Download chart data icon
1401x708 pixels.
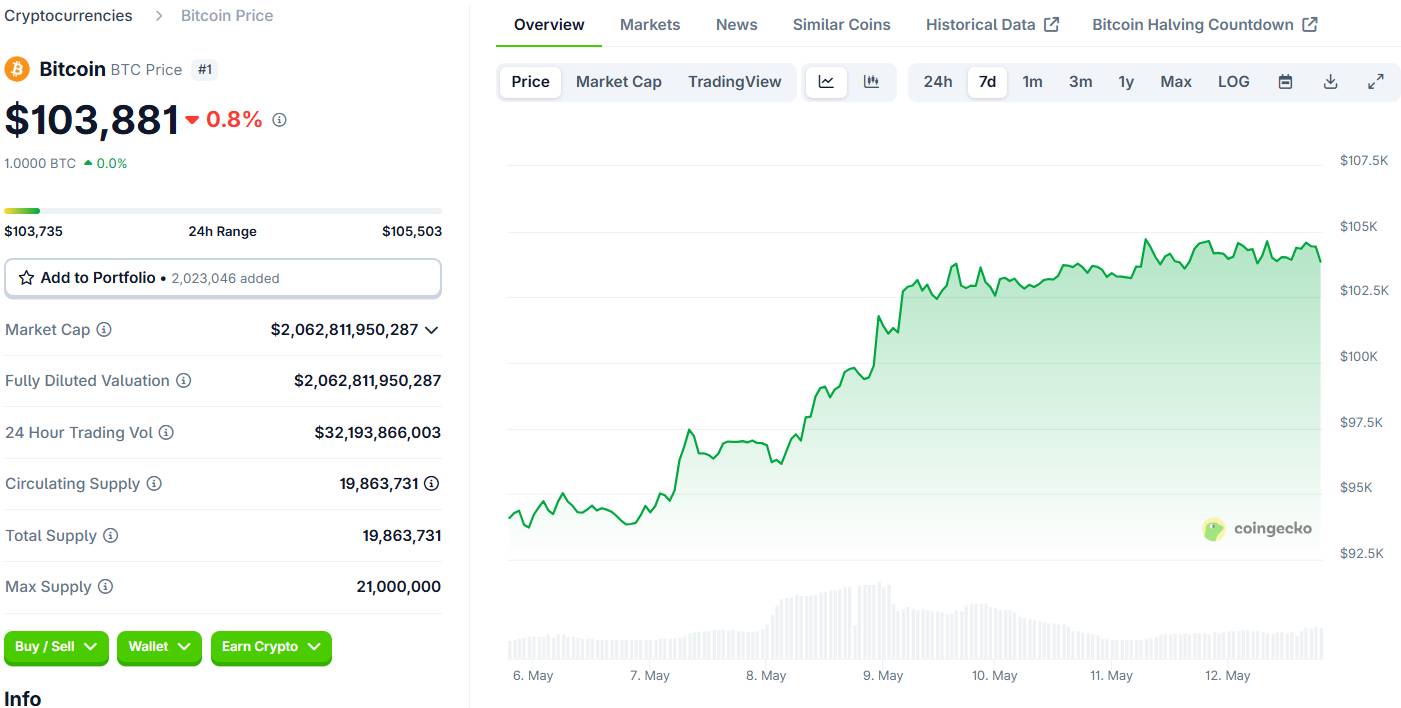click(x=1330, y=82)
